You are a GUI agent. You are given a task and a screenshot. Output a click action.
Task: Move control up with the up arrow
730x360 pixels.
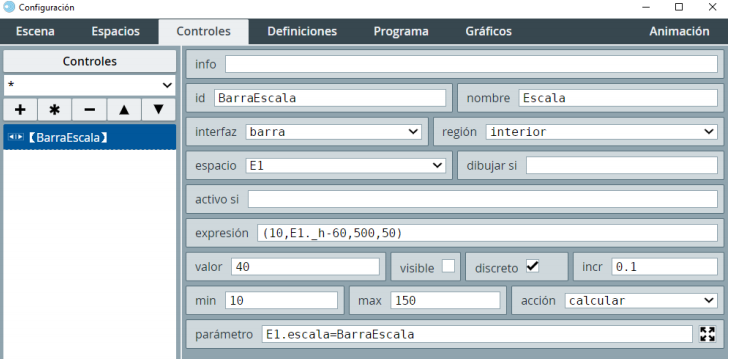[124, 109]
